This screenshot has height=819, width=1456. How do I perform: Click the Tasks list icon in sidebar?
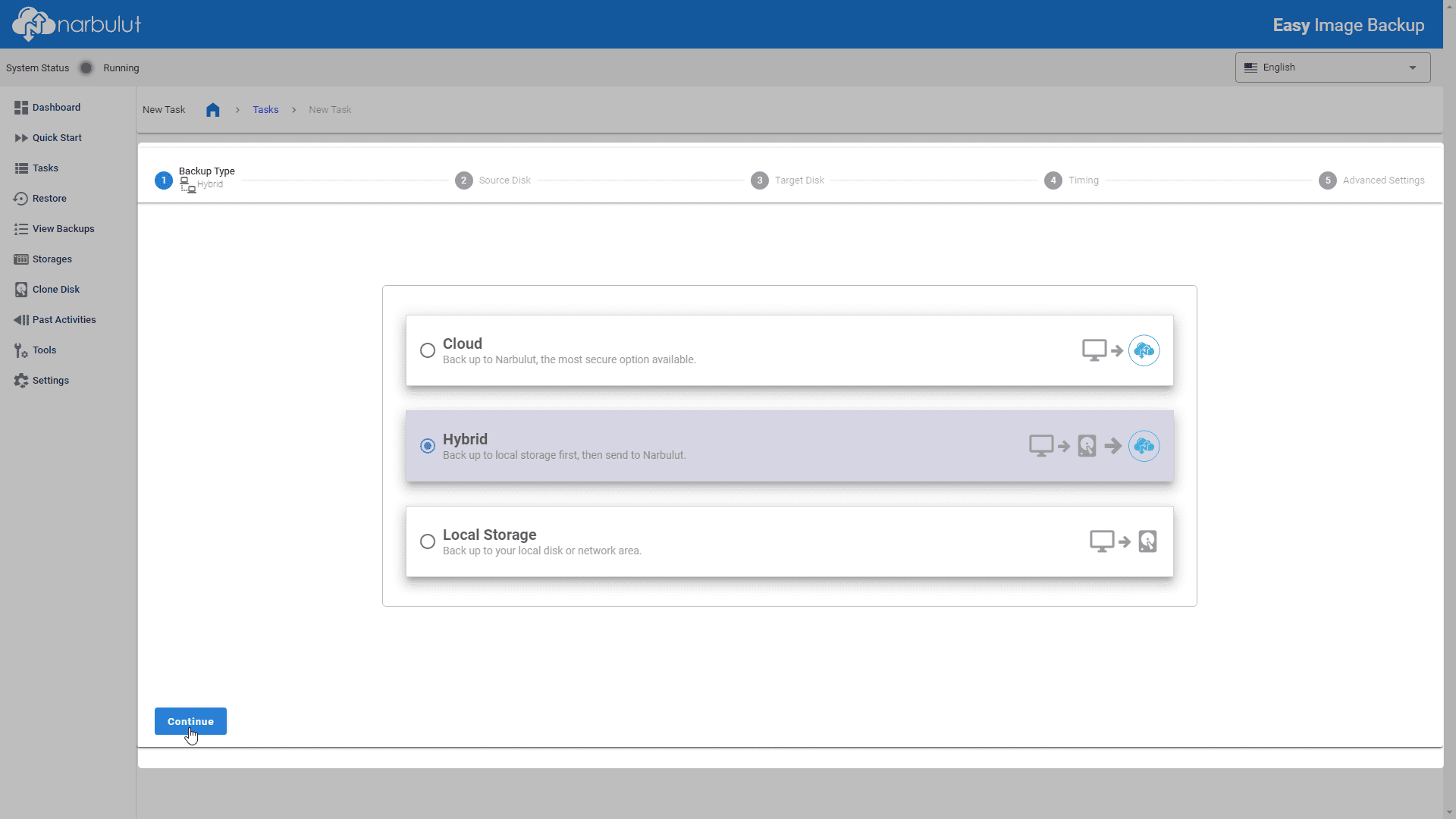21,168
